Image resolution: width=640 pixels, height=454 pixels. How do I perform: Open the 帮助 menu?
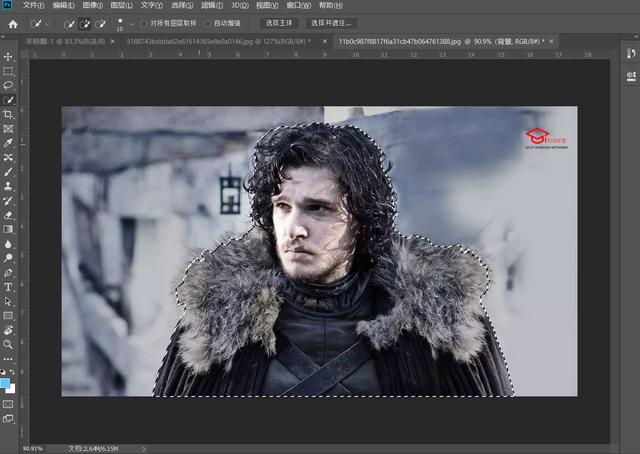pyautogui.click(x=331, y=5)
